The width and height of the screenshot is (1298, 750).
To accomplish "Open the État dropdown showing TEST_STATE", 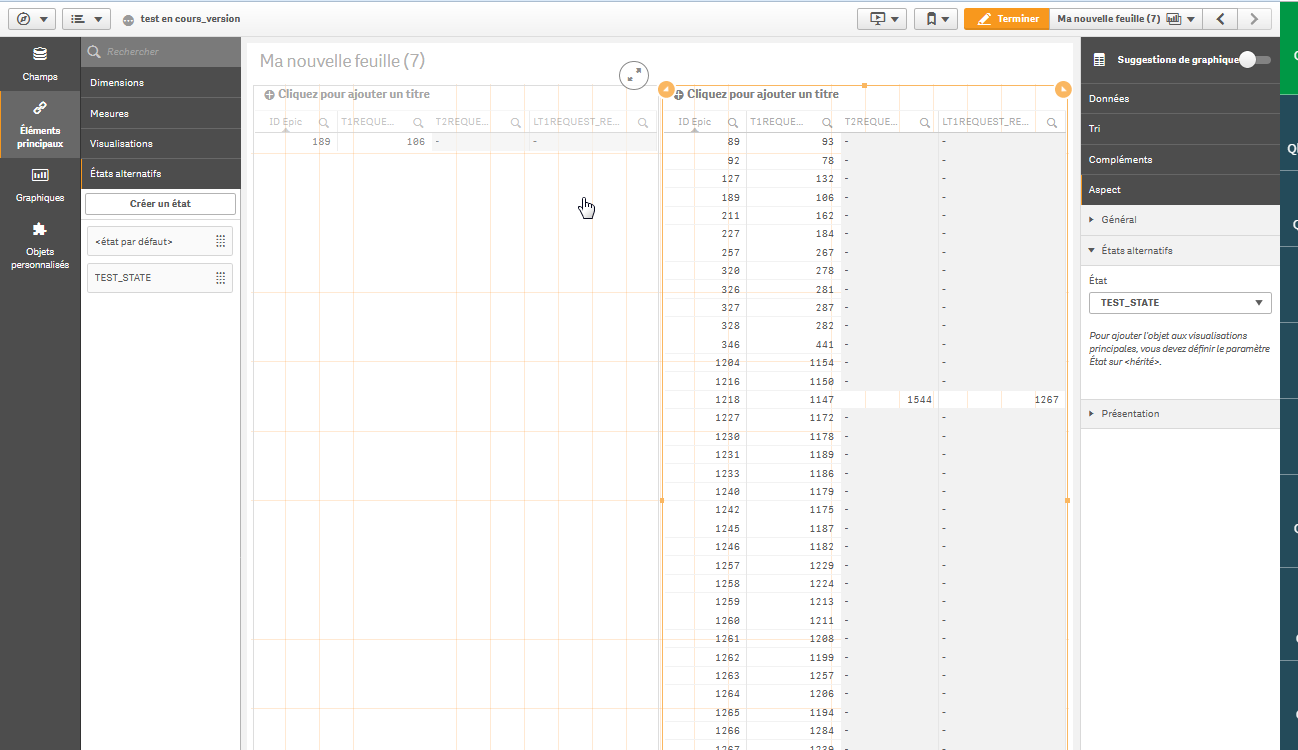I will 1180,302.
